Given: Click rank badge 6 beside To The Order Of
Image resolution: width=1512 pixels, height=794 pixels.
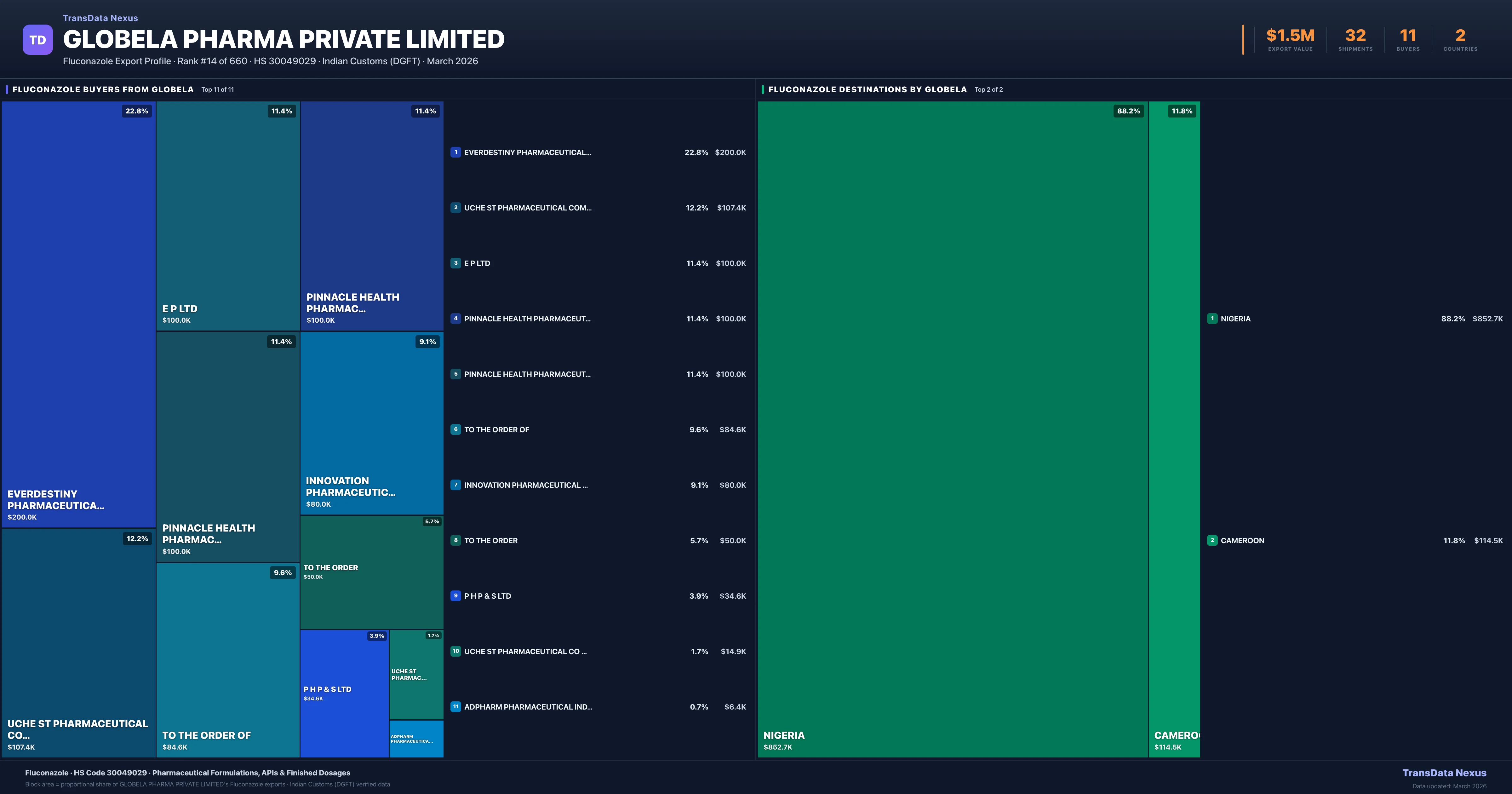Looking at the screenshot, I should tap(455, 429).
